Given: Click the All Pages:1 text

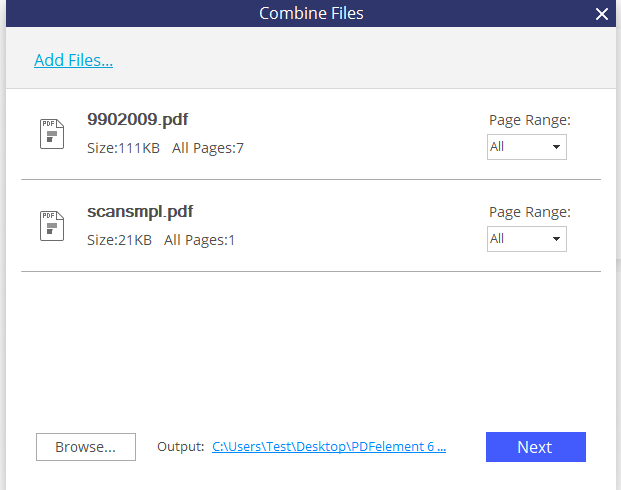Looking at the screenshot, I should coord(199,240).
